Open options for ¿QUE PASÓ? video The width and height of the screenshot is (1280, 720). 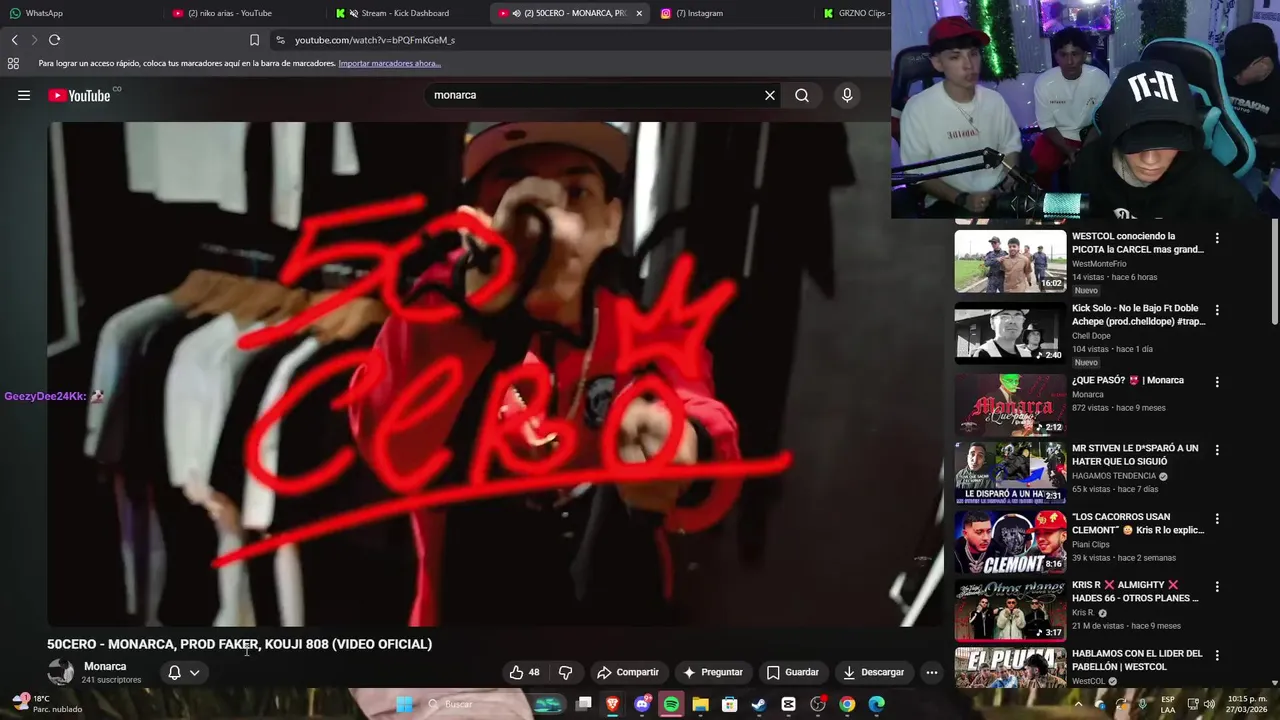pyautogui.click(x=1217, y=382)
